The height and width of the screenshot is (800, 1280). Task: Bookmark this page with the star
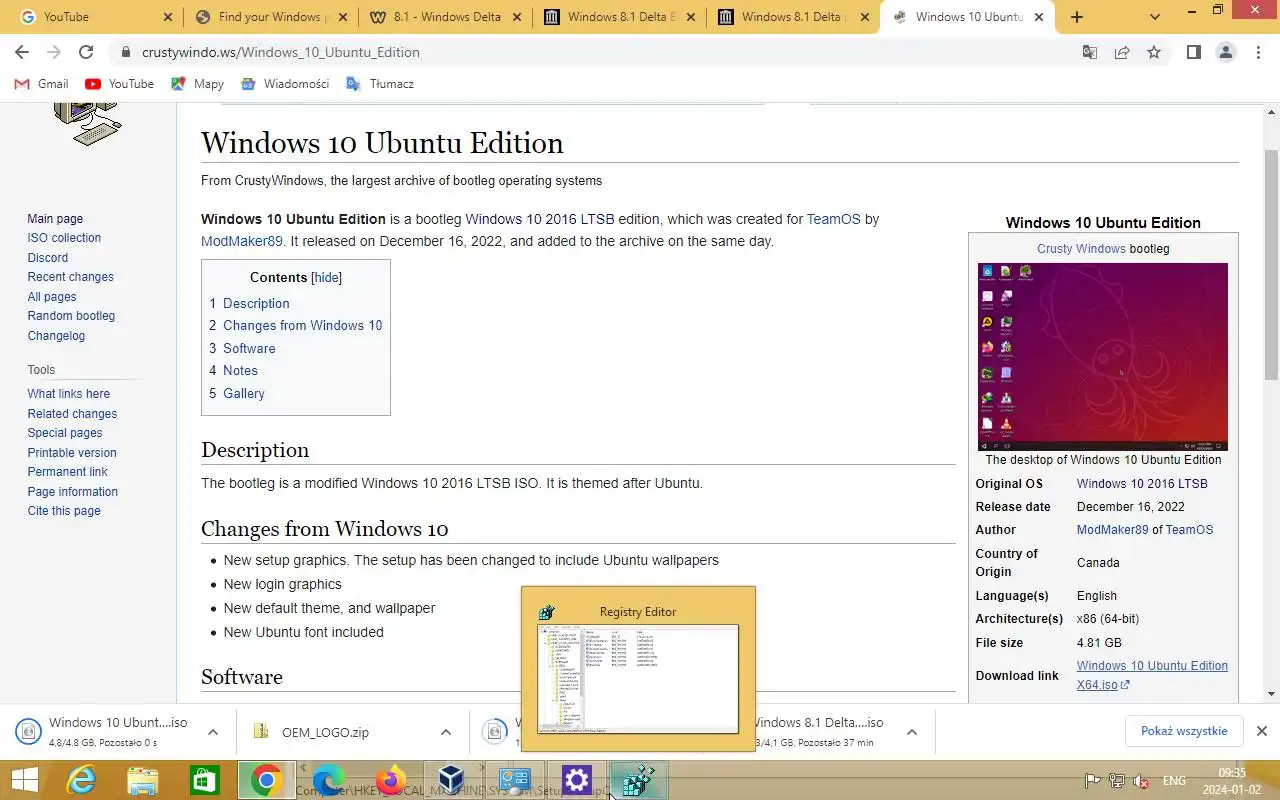(1154, 52)
